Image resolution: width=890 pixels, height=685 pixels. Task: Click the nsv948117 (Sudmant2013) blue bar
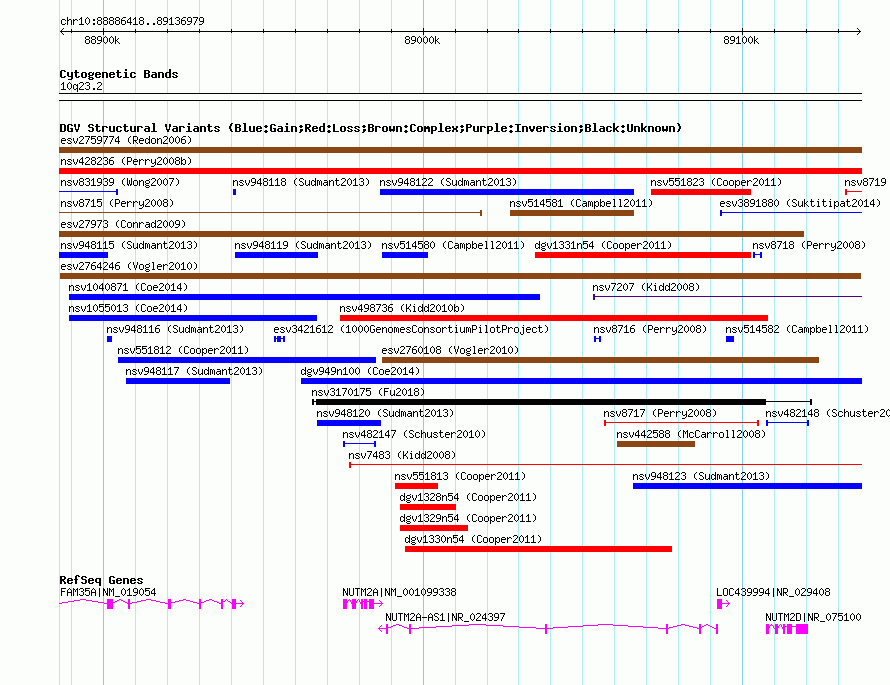[x=178, y=381]
